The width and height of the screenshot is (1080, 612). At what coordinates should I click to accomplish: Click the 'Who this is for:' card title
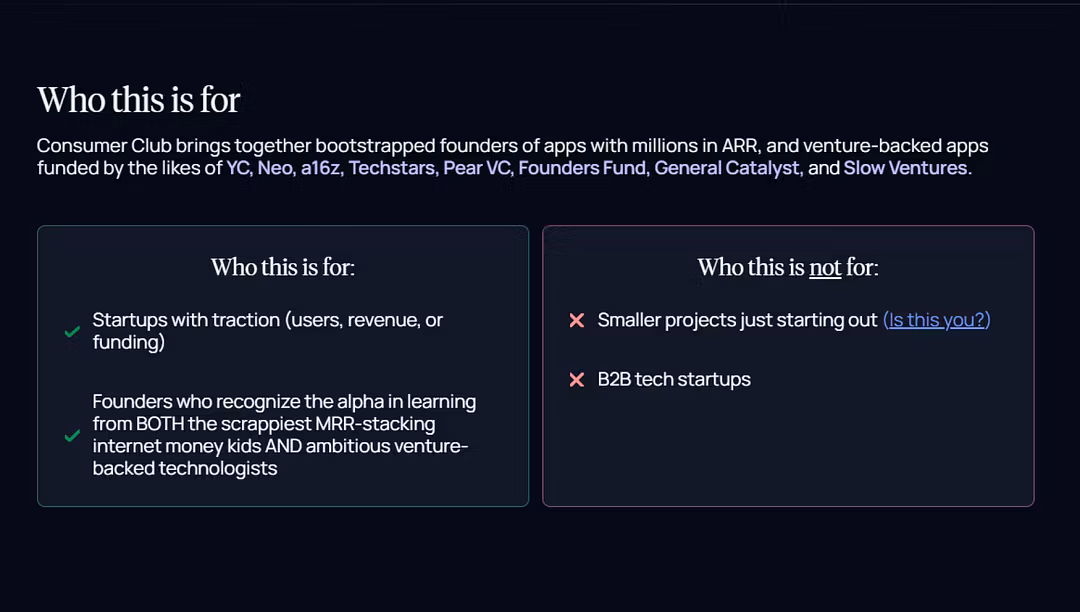tap(283, 267)
